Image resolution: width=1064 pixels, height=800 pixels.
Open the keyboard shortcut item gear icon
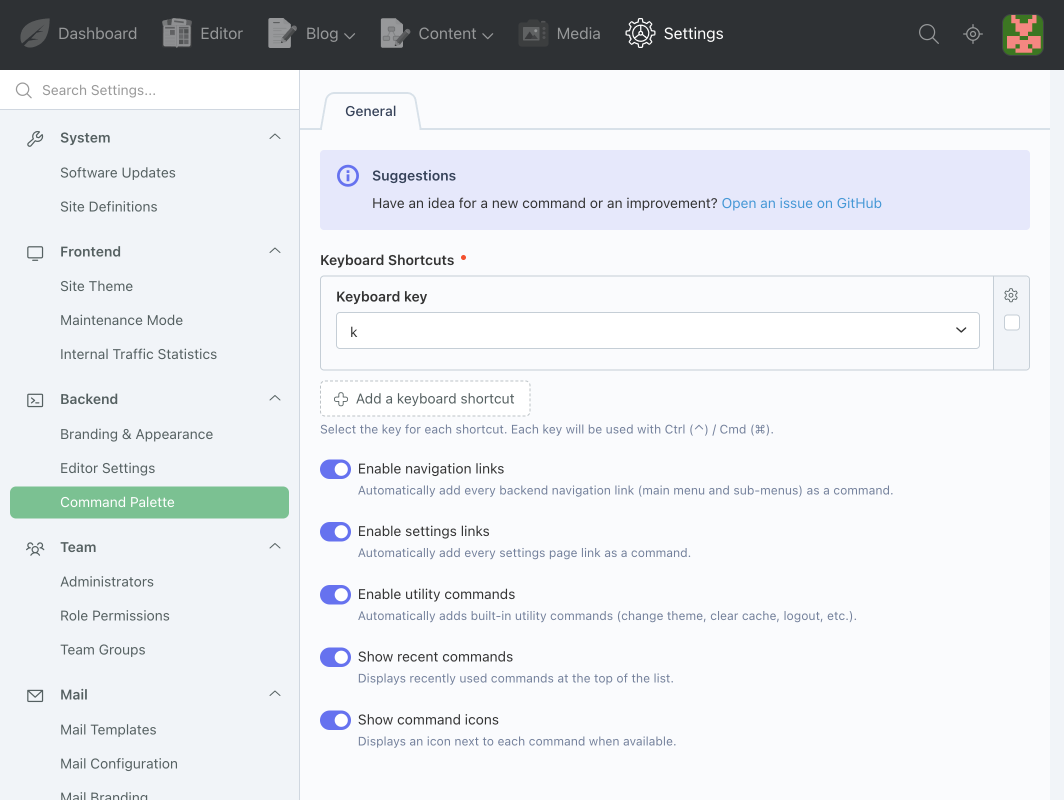[x=1010, y=295]
